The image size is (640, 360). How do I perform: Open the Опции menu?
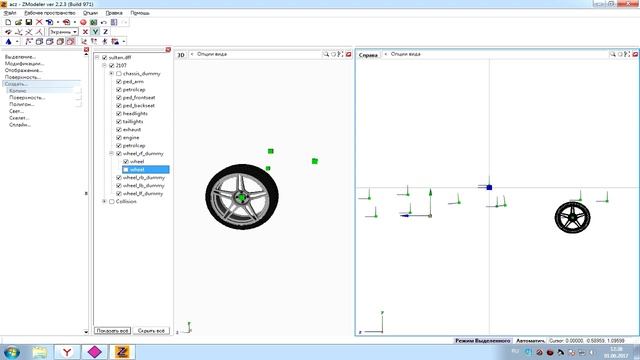(x=90, y=13)
